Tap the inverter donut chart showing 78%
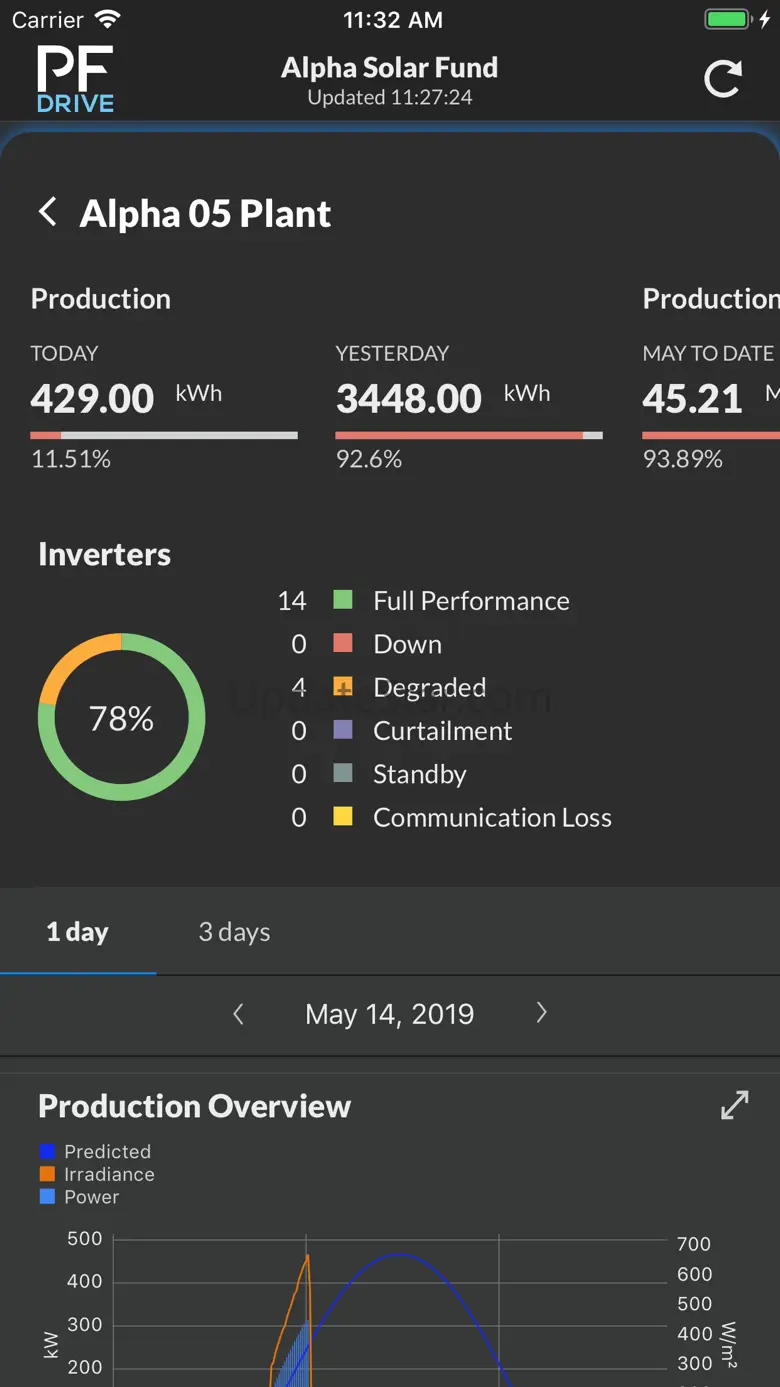 click(x=122, y=717)
